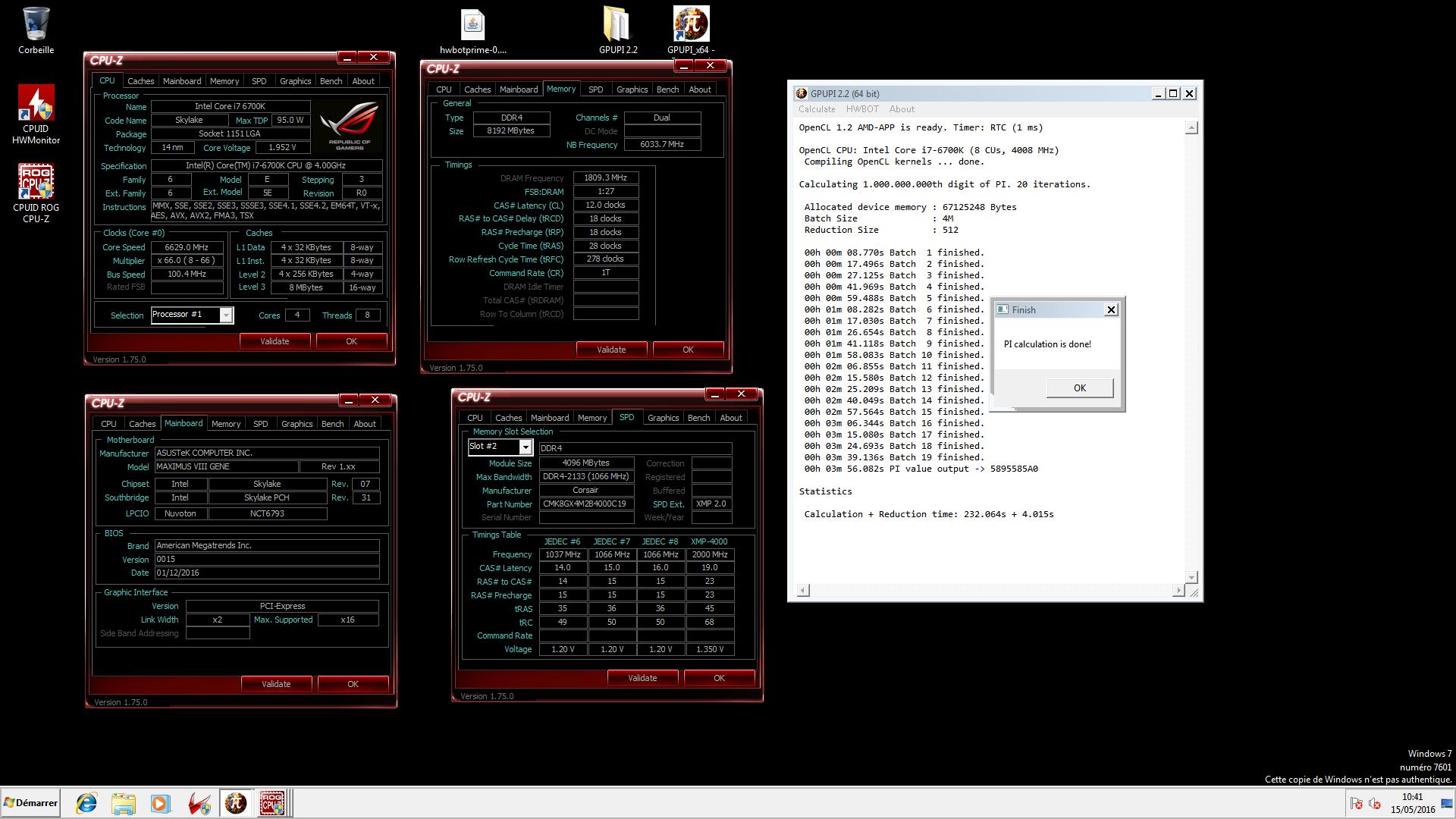Click OK in Mainboard tab window
1456x819 pixels.
tap(353, 684)
